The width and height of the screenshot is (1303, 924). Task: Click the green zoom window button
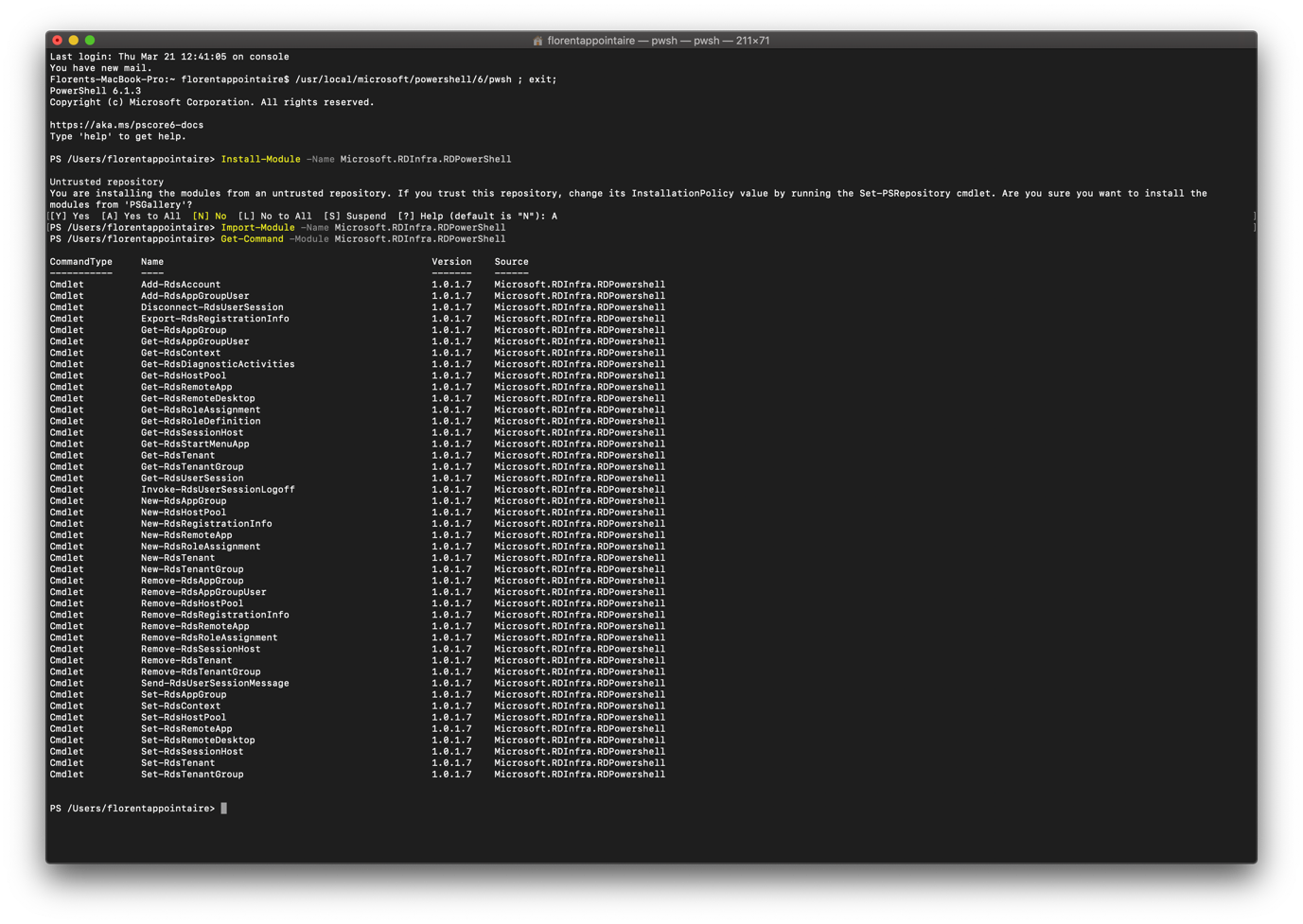(x=90, y=41)
